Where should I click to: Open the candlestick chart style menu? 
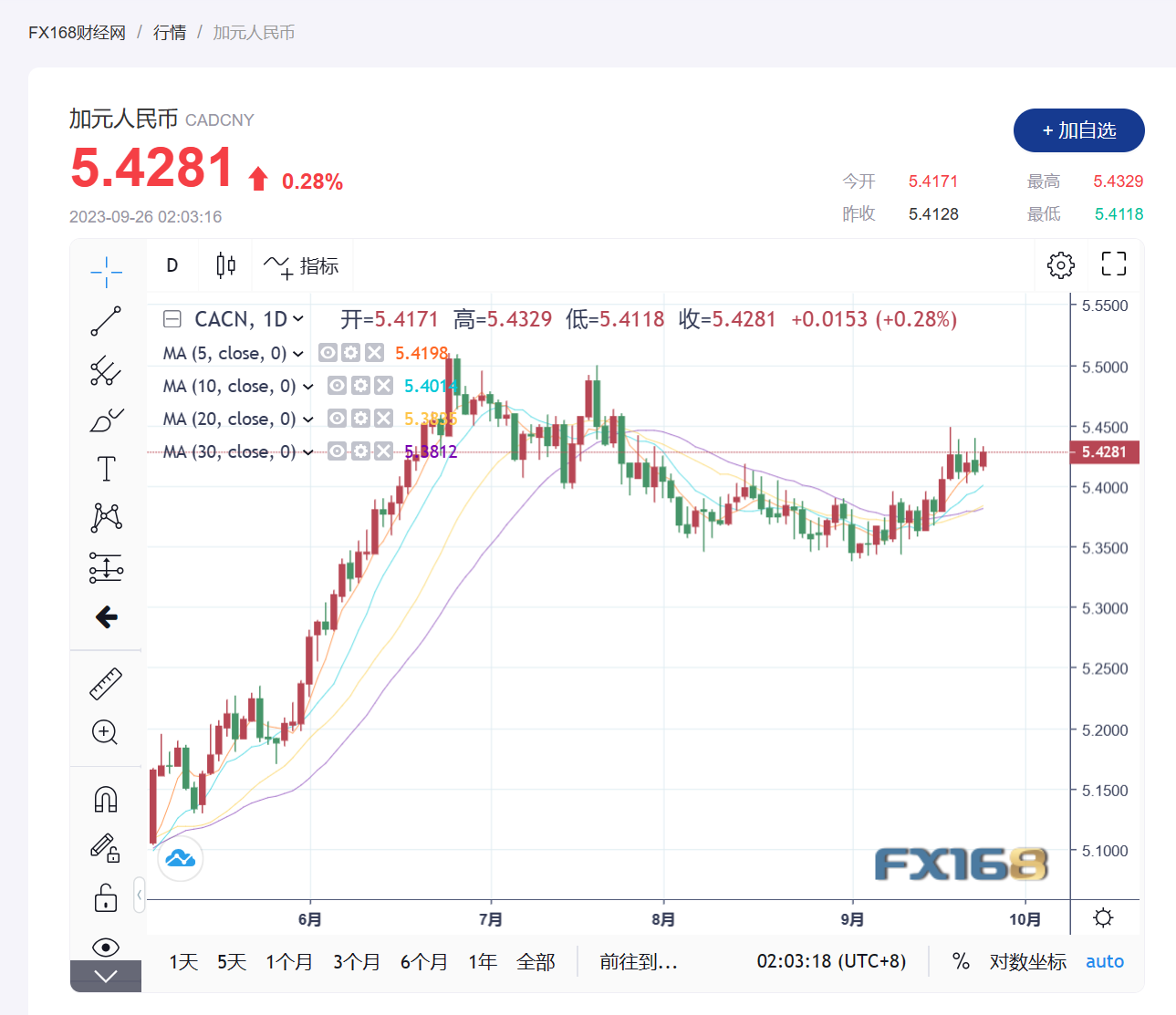(225, 265)
